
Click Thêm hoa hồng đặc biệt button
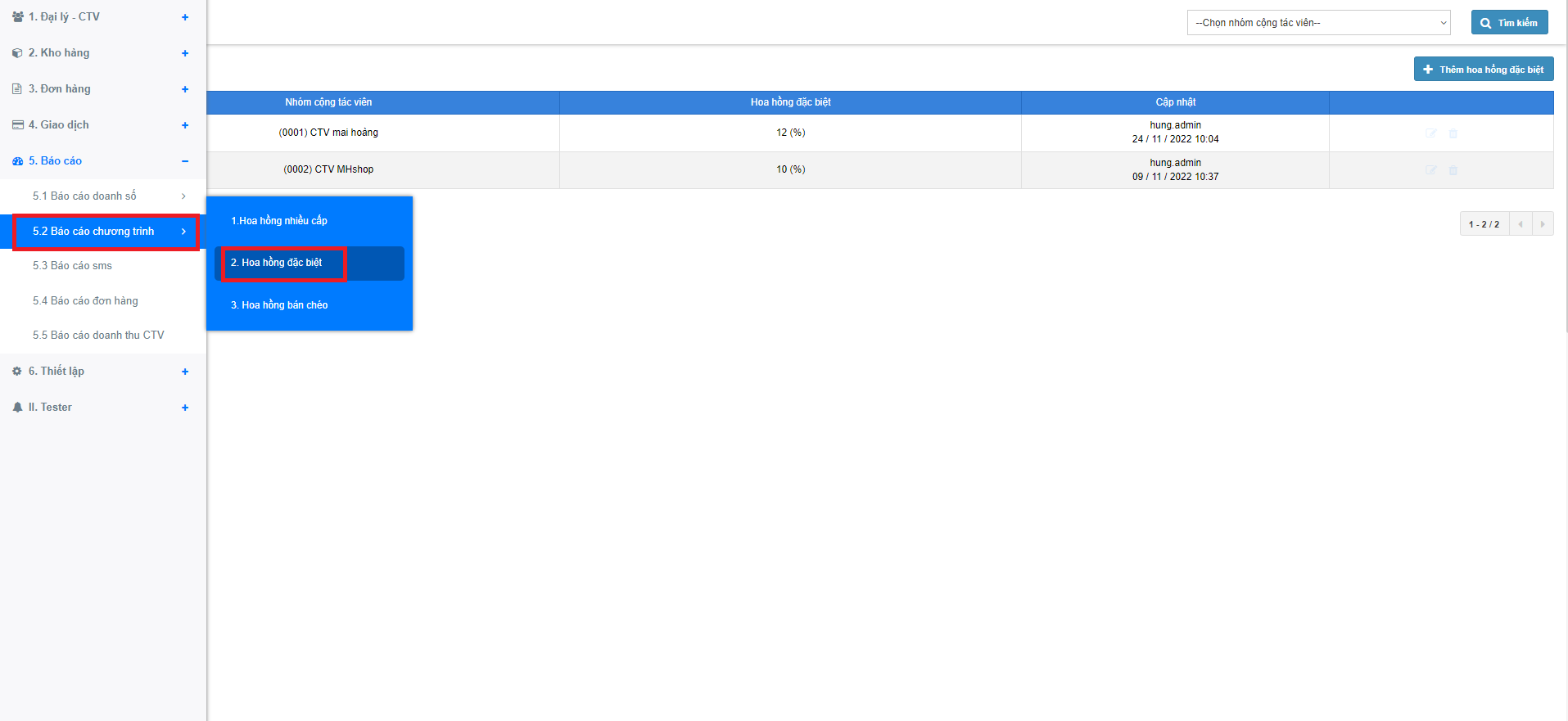click(1483, 70)
